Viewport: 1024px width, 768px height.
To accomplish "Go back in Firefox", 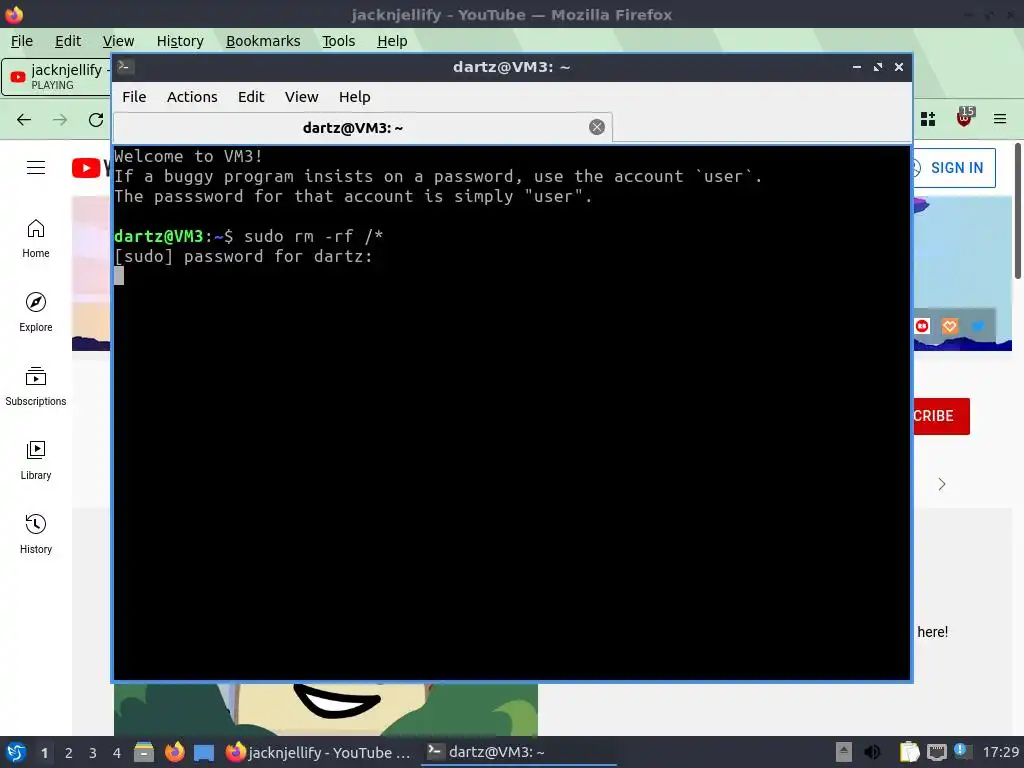I will (24, 120).
